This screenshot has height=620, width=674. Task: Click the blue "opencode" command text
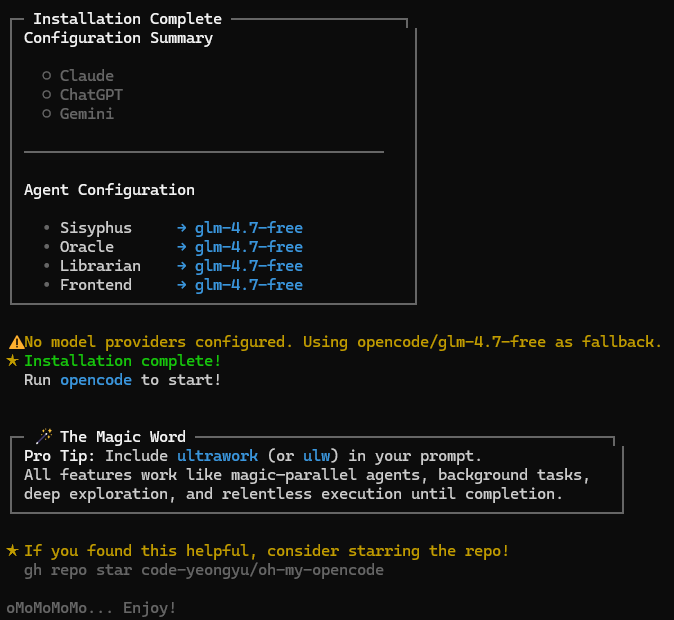tap(96, 380)
